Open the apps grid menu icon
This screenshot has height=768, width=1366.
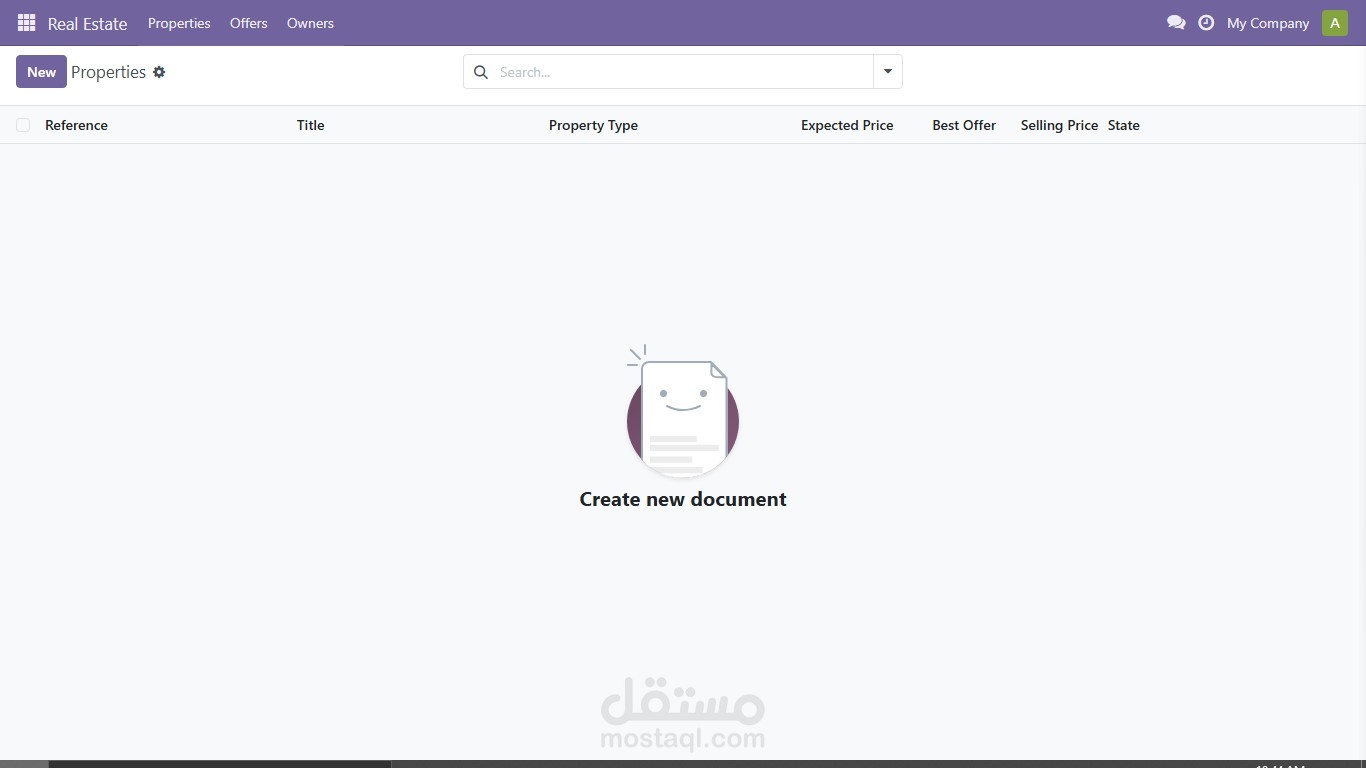point(27,23)
